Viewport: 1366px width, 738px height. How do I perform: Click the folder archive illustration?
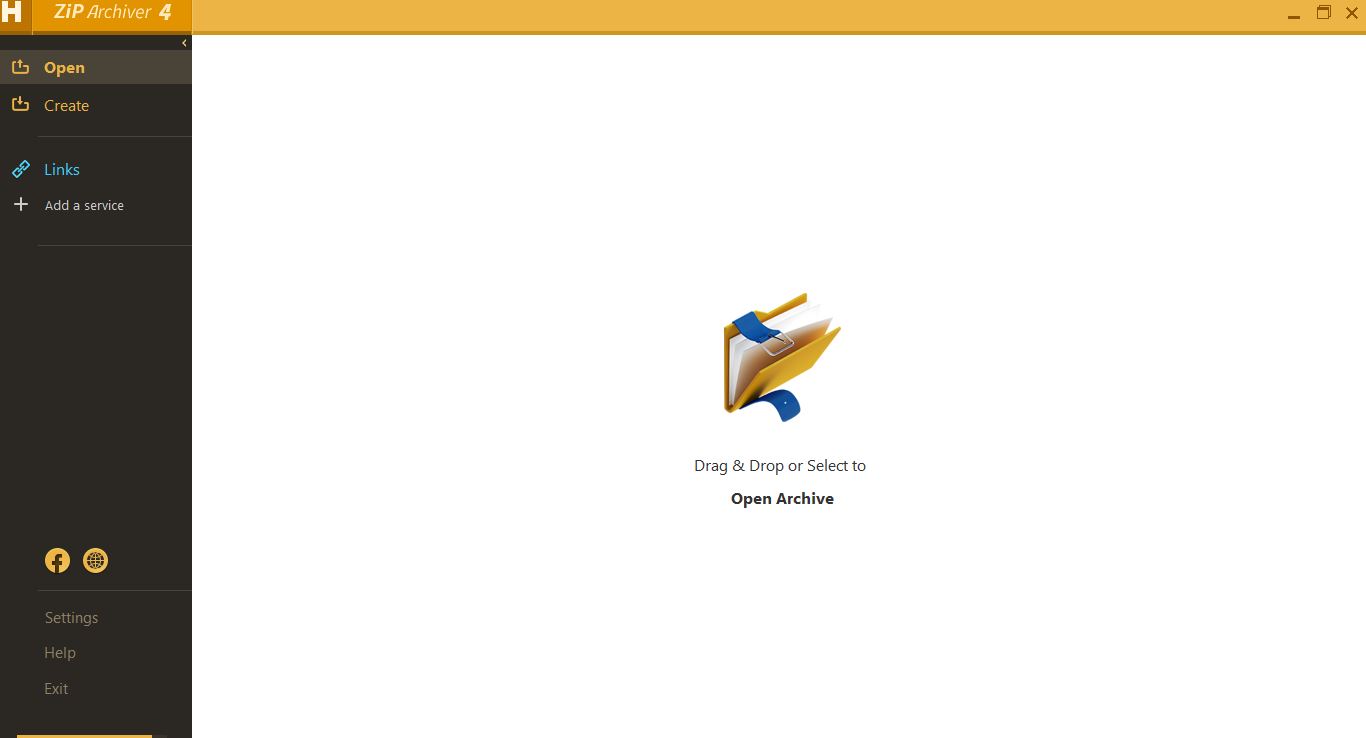(782, 357)
